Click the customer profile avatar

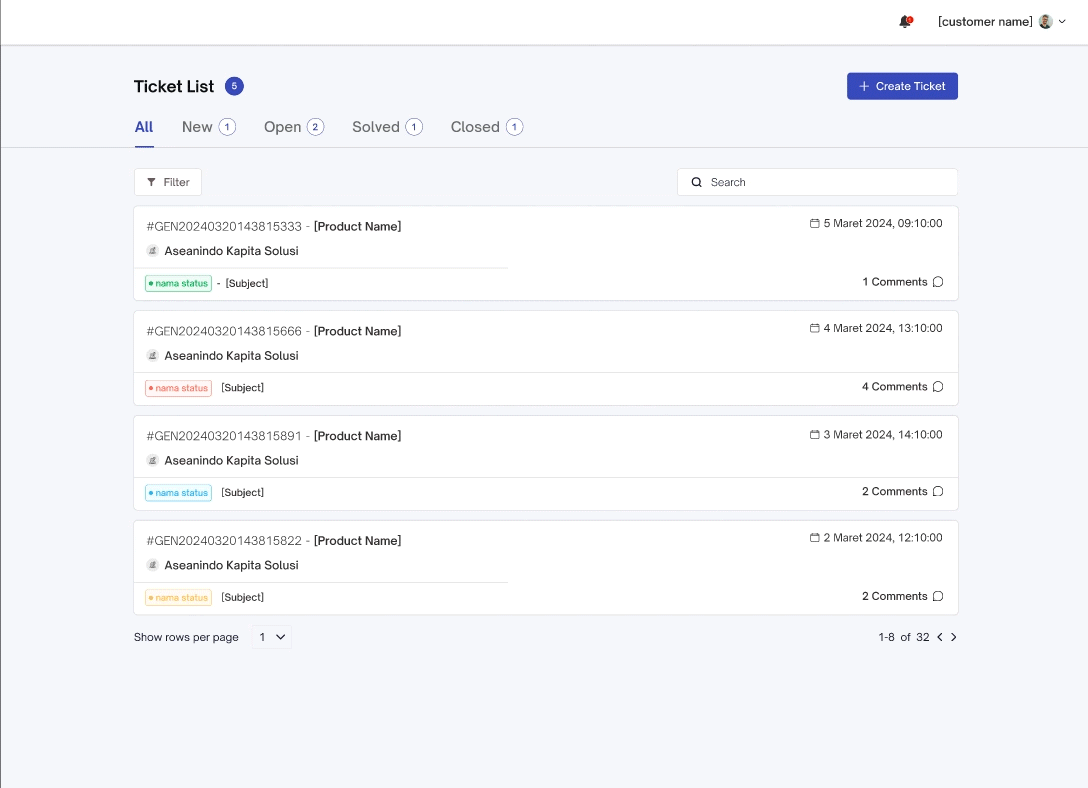click(x=1045, y=22)
